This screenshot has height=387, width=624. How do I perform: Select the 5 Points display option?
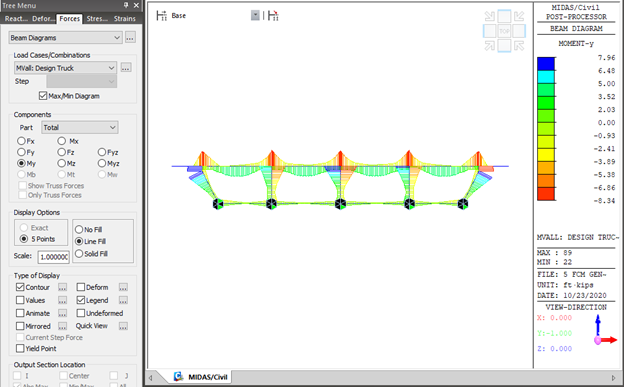pos(24,239)
